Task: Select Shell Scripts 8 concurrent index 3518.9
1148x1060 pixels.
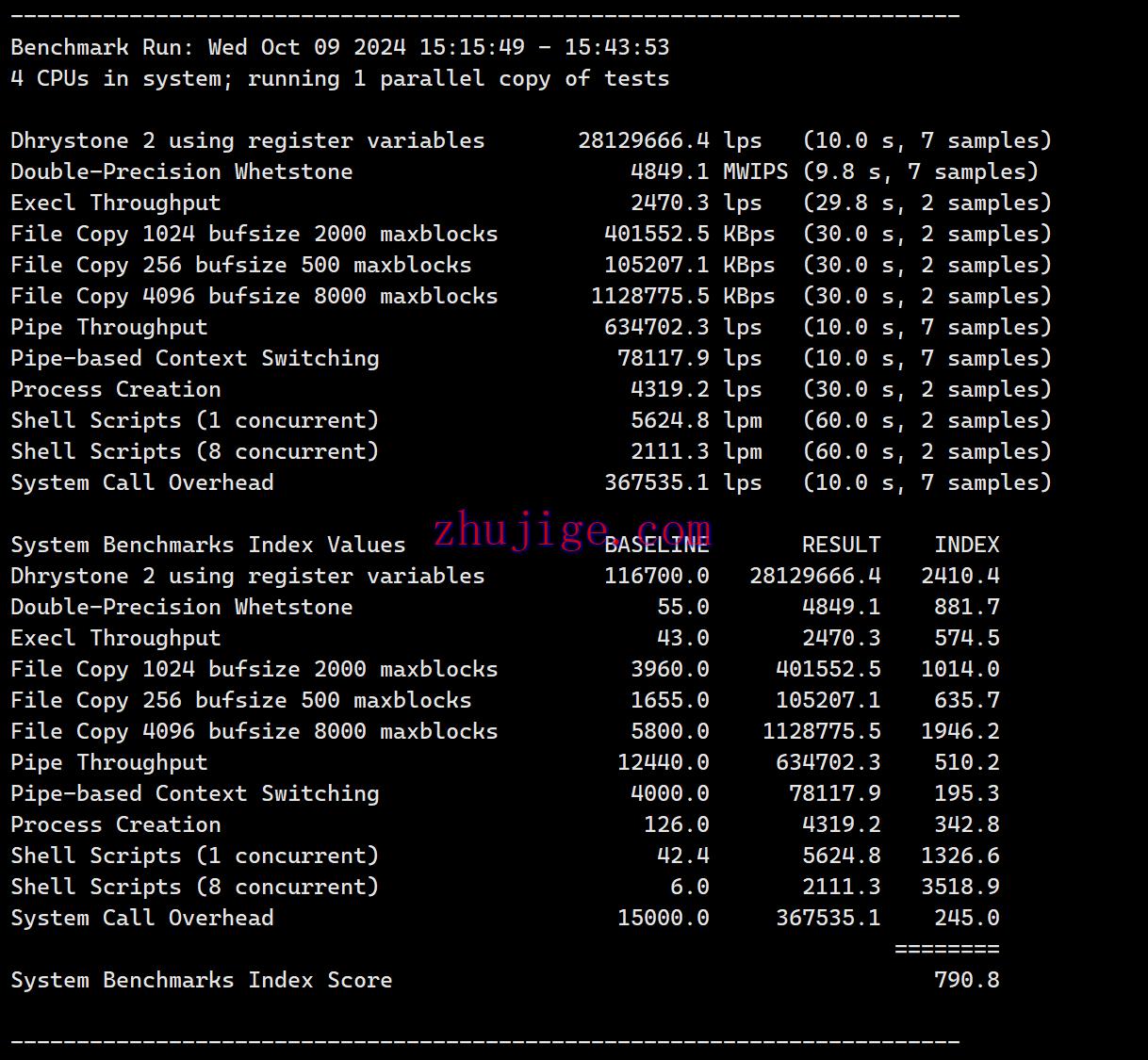Action: click(x=959, y=887)
